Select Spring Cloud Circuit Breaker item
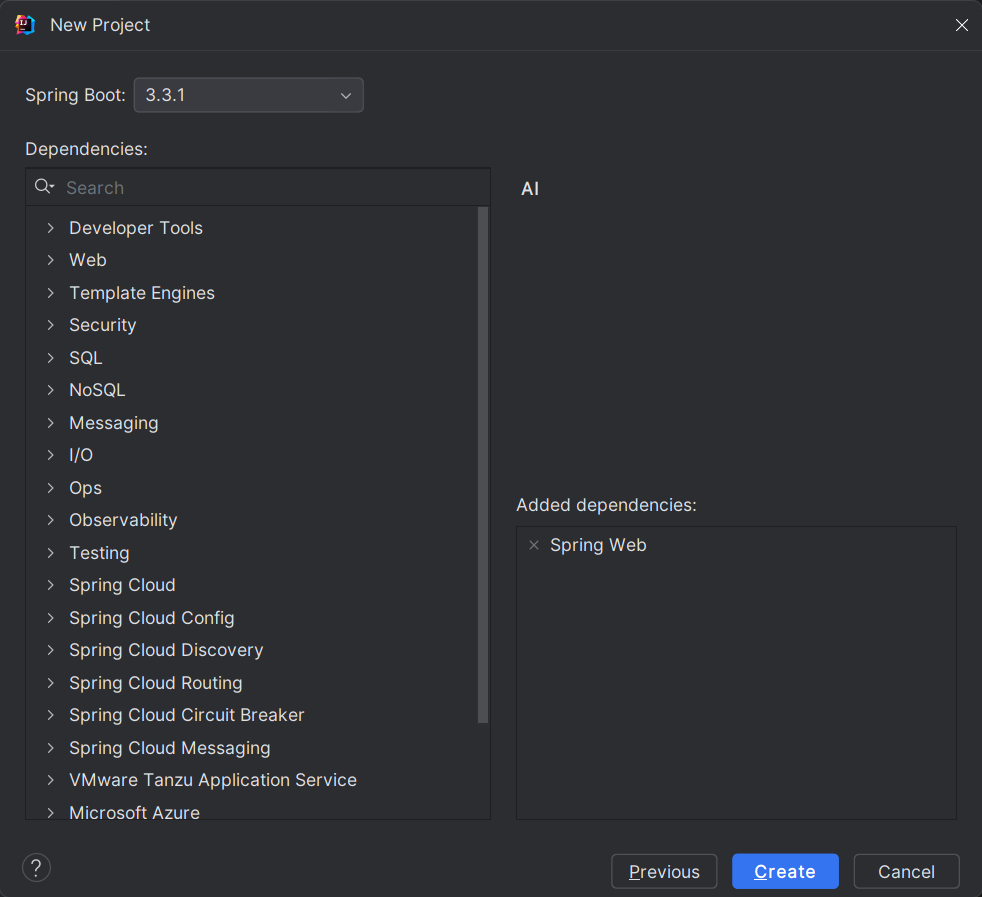Viewport: 982px width, 897px height. coord(186,715)
